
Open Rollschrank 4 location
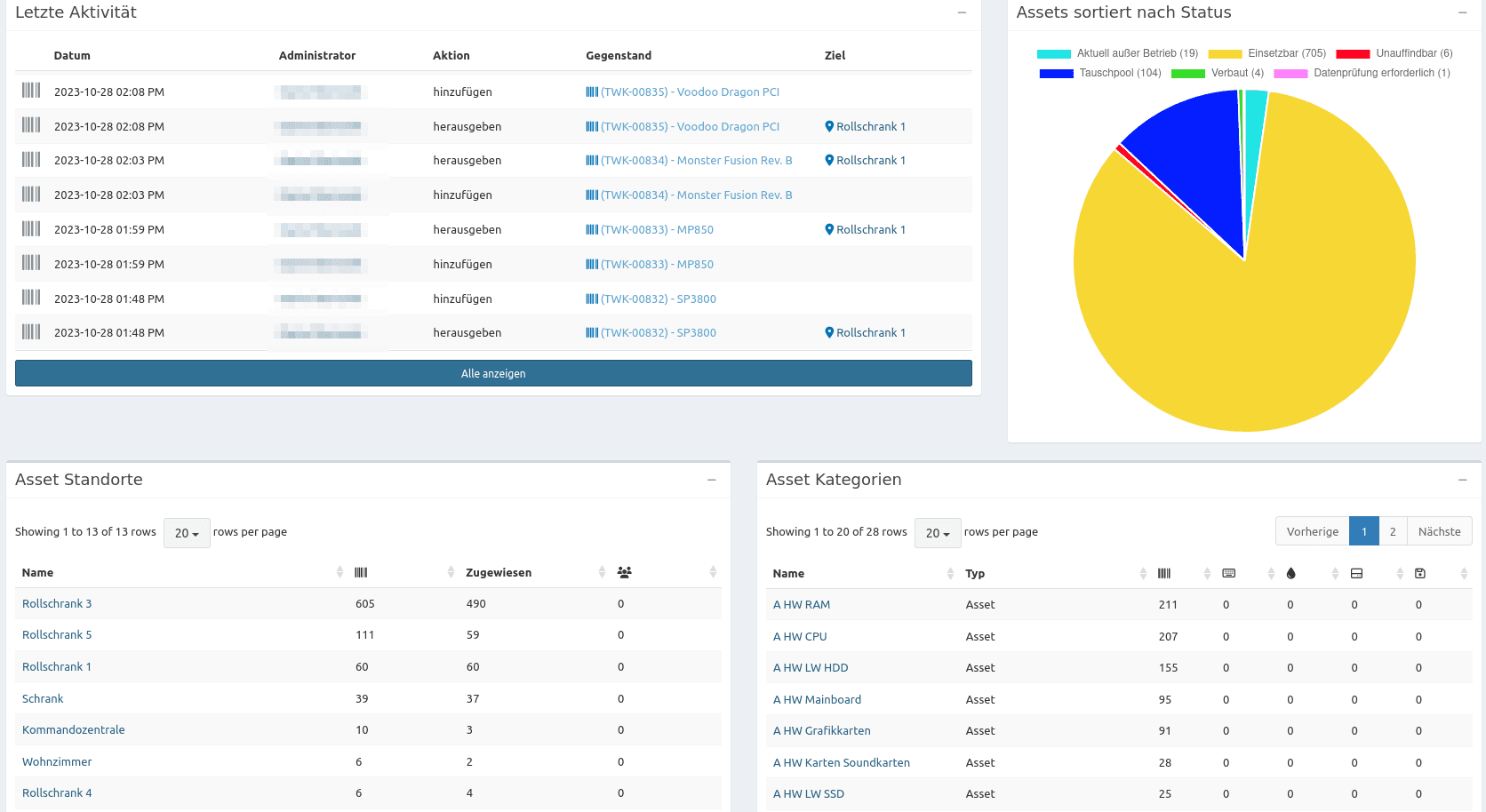click(x=57, y=792)
